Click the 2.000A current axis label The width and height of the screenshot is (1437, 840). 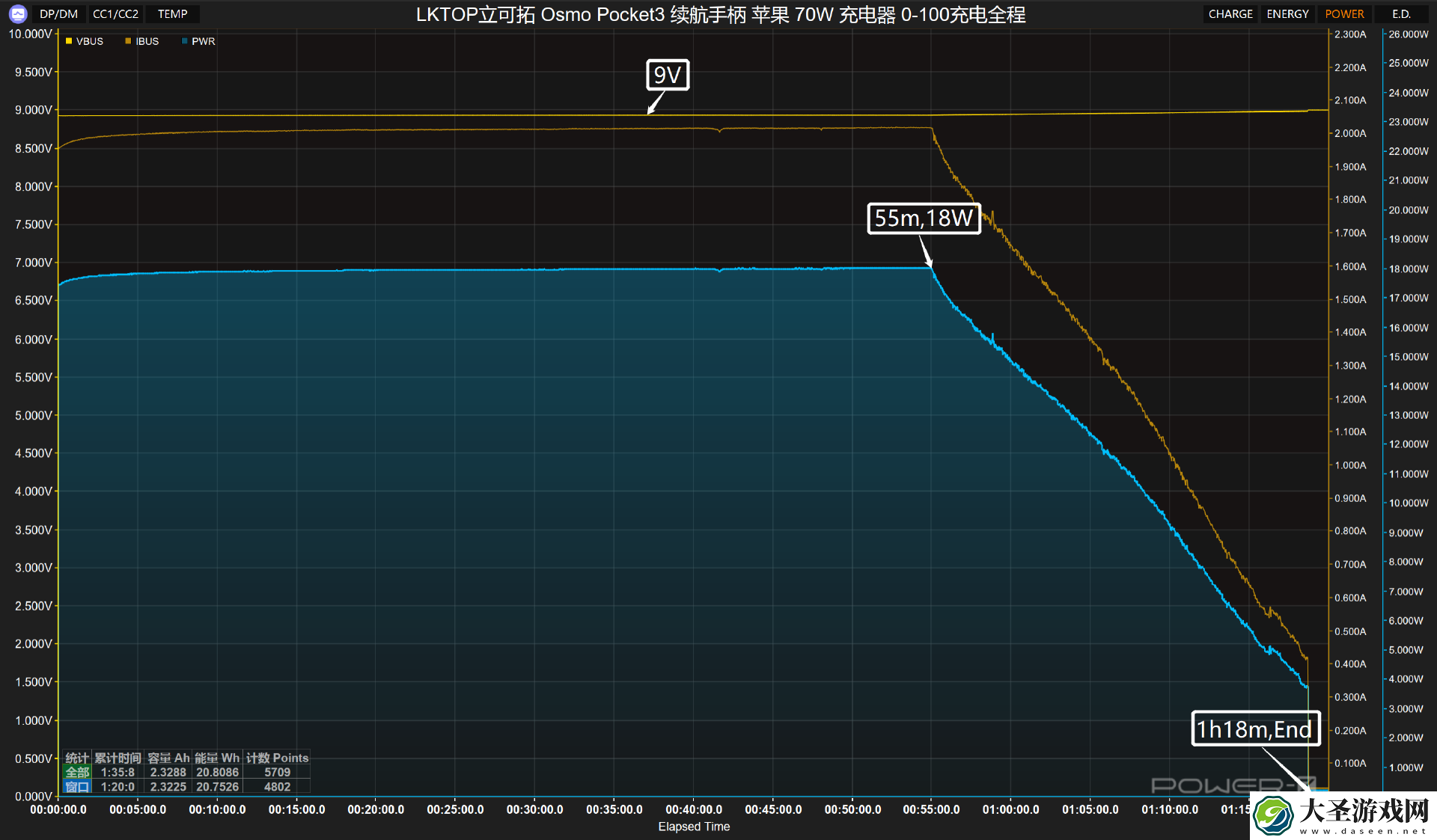pyautogui.click(x=1350, y=133)
